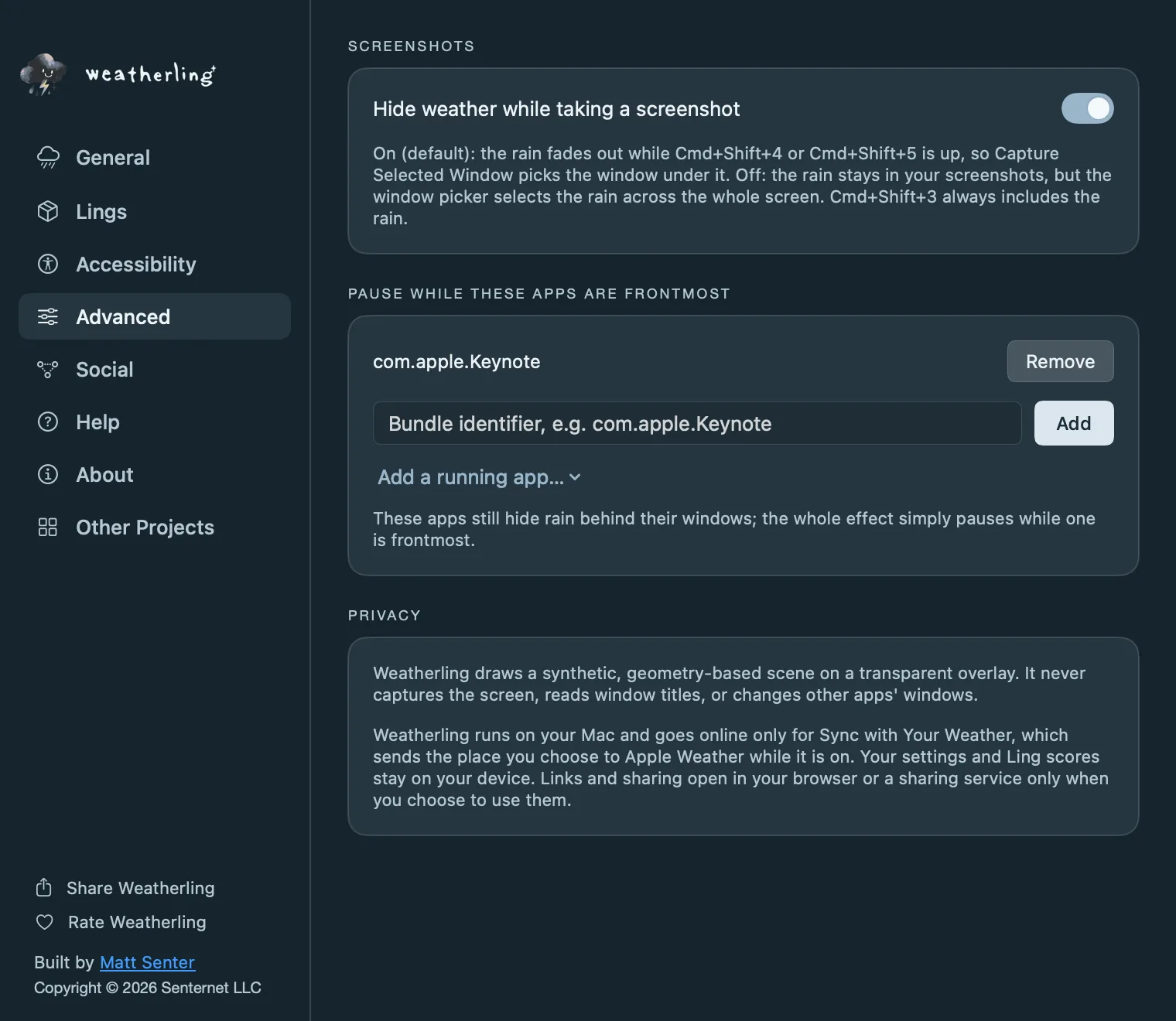Show the About page

tap(155, 474)
